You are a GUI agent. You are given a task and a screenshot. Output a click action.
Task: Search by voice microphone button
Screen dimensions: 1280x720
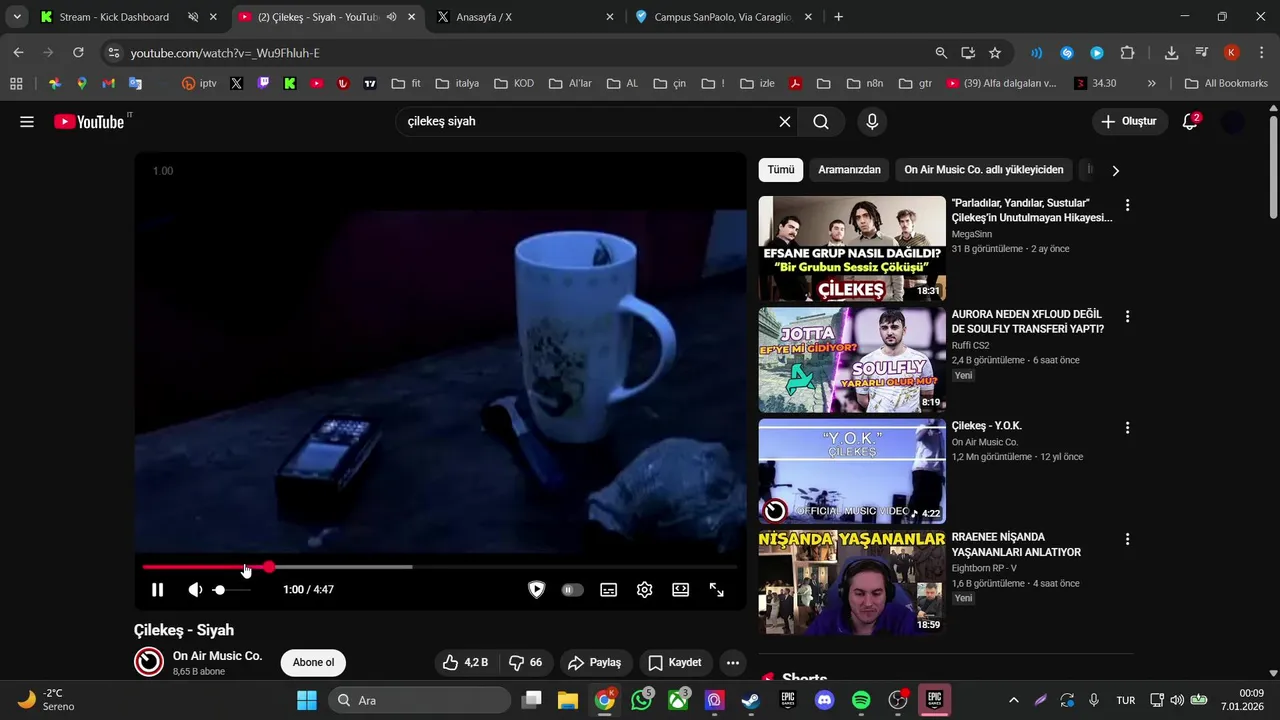pyautogui.click(x=872, y=122)
